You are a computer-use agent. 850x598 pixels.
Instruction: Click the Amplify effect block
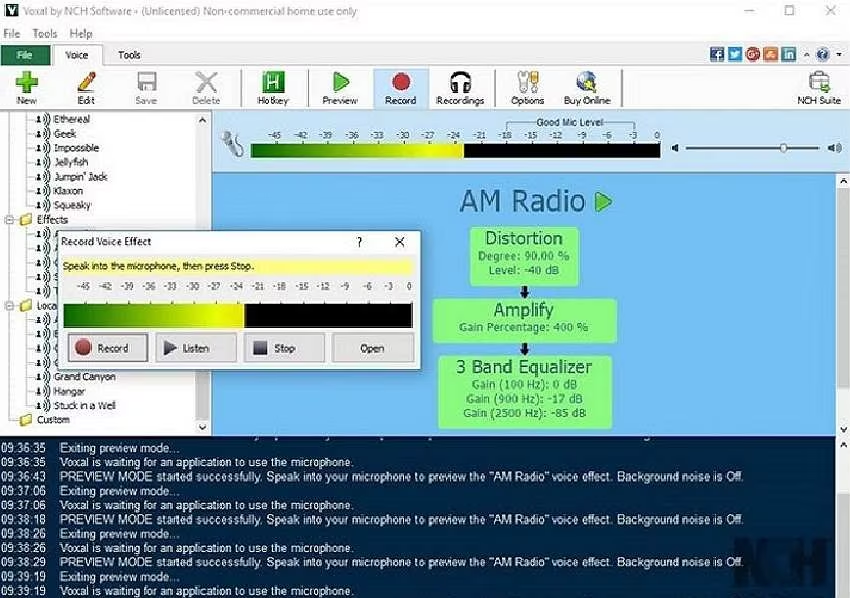[x=524, y=320]
